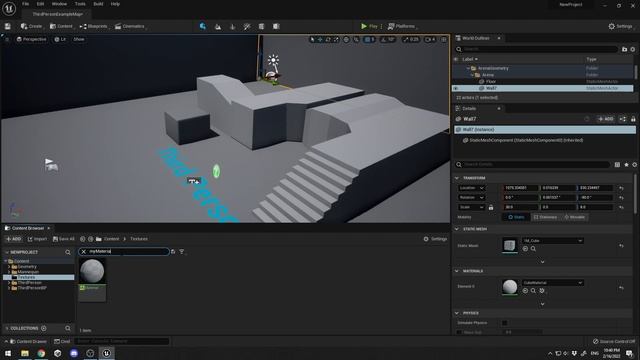Open the Blueprints toolbar menu
Viewport: 640px width, 360px height.
pyautogui.click(x=94, y=26)
